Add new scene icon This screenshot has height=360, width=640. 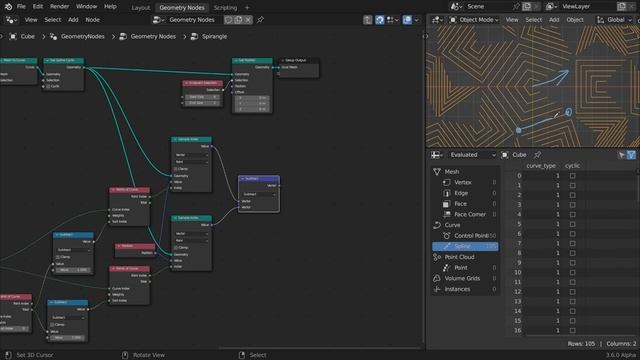tap(527, 7)
